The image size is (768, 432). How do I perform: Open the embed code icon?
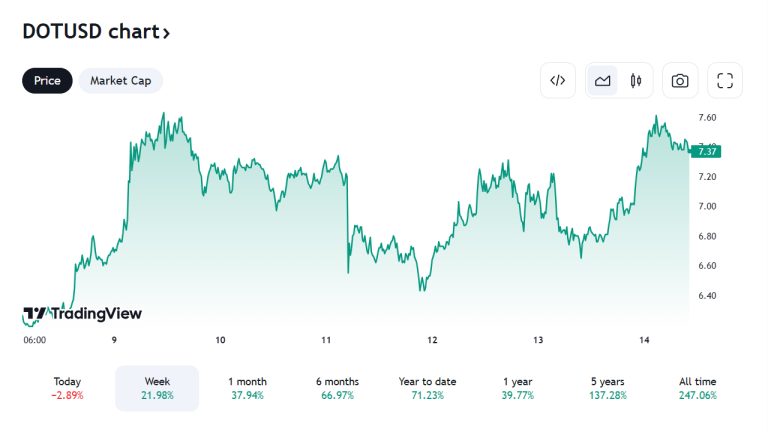tap(558, 81)
